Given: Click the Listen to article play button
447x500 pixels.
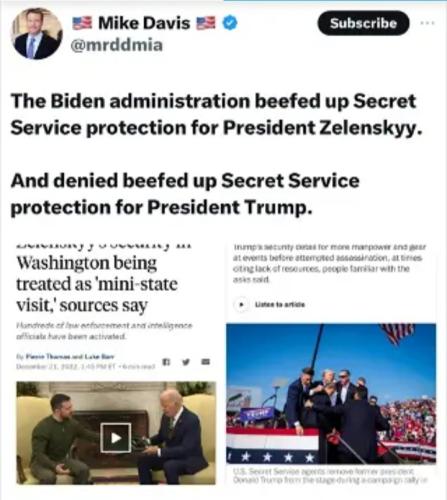Looking at the screenshot, I should [x=242, y=304].
